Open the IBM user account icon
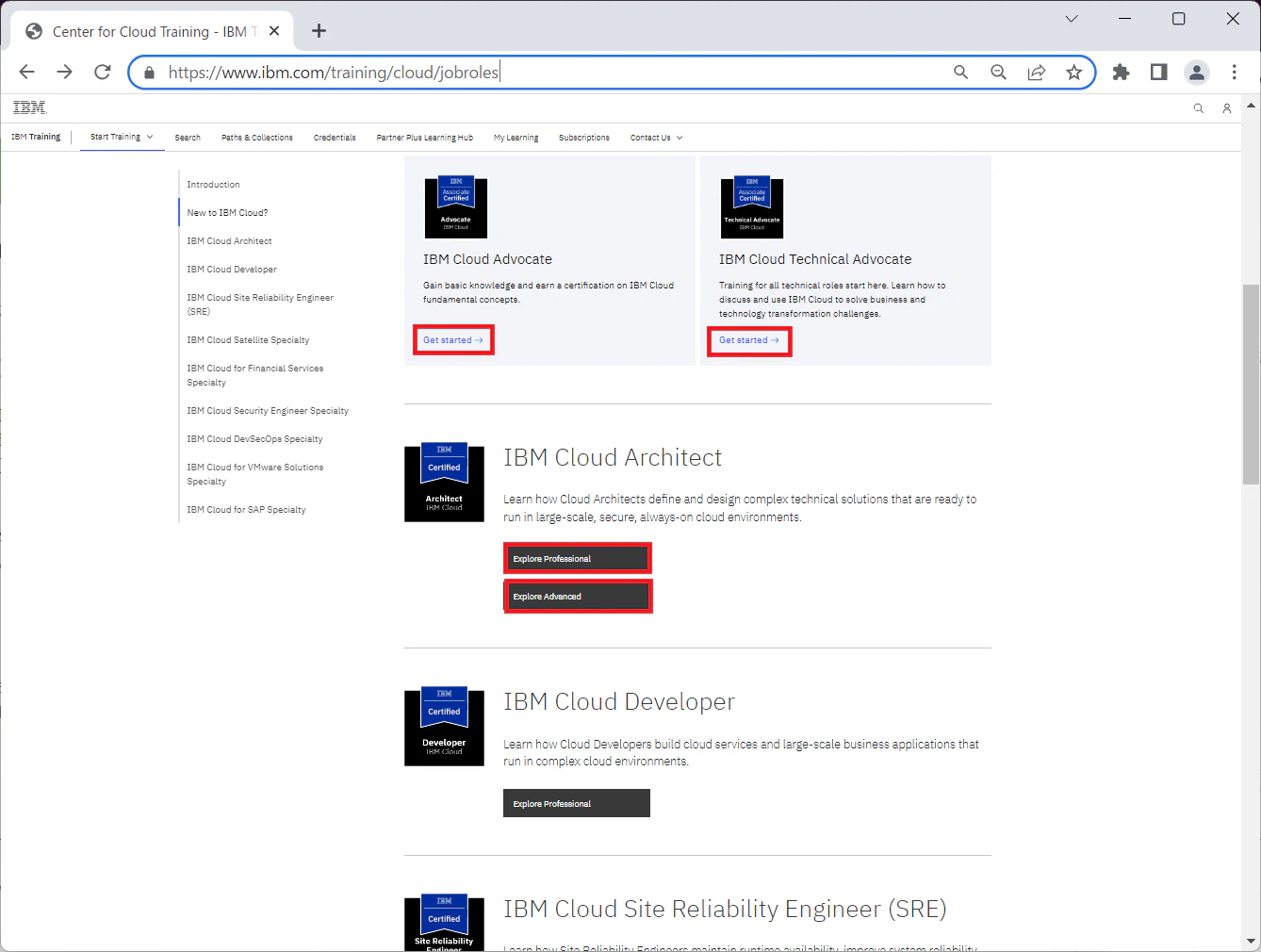 (x=1226, y=108)
